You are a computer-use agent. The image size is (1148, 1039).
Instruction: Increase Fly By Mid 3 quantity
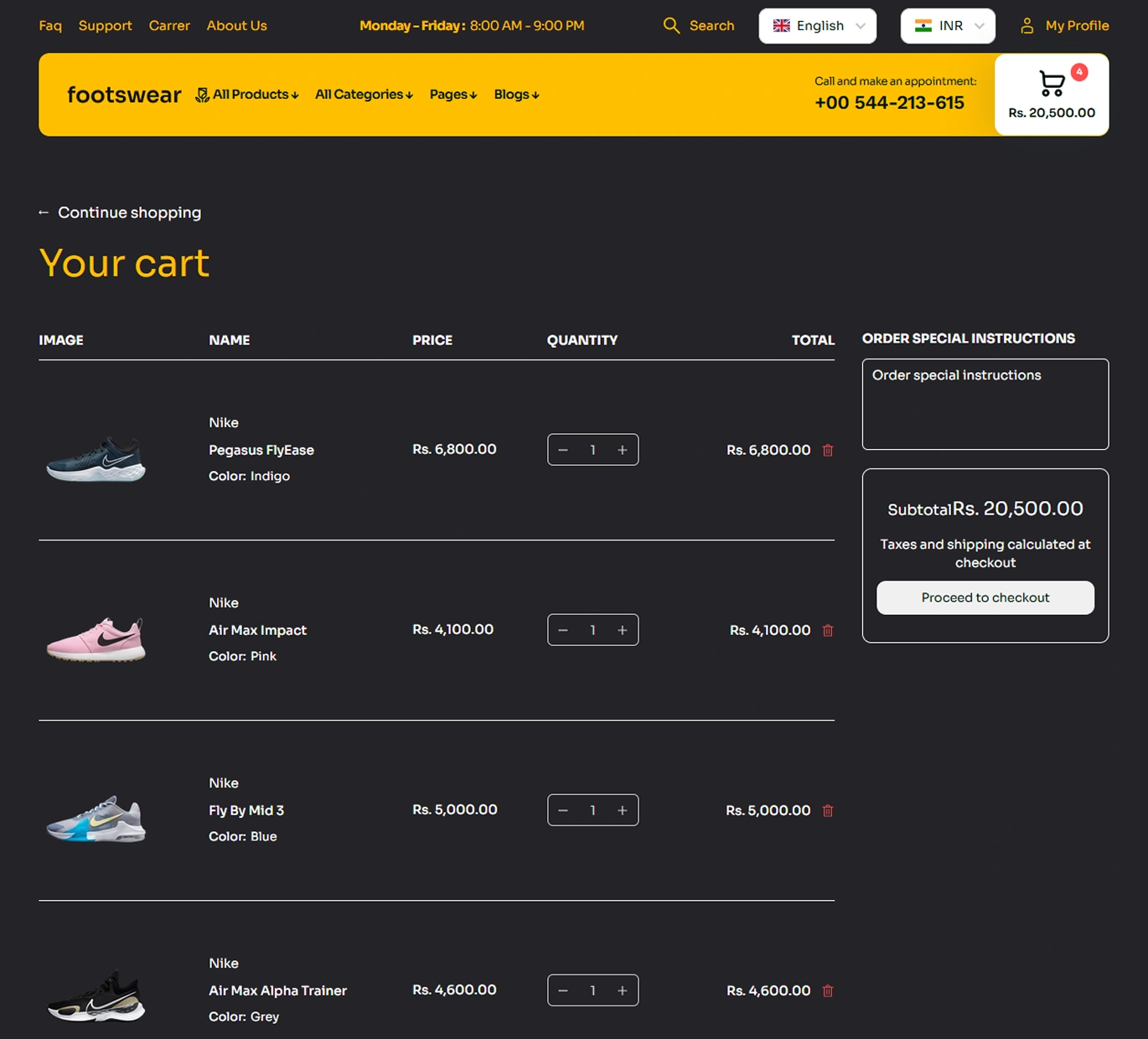coord(623,810)
